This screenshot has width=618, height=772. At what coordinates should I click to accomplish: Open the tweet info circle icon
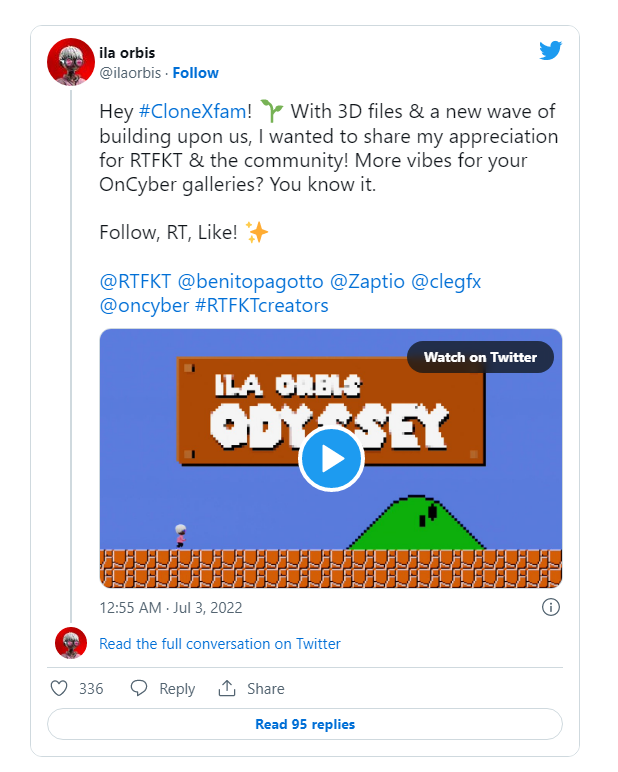[551, 607]
